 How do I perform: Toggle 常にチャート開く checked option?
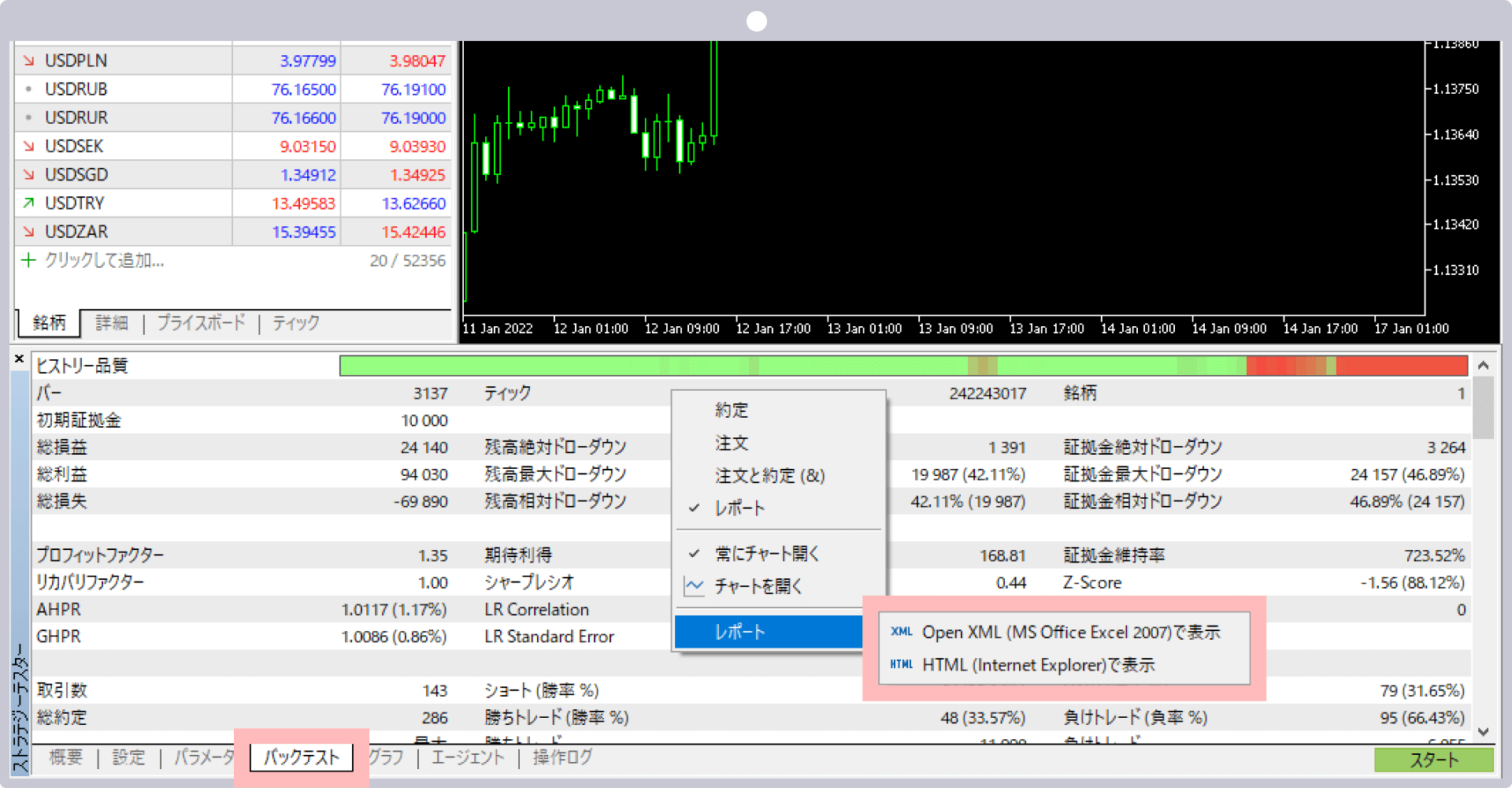[x=780, y=554]
